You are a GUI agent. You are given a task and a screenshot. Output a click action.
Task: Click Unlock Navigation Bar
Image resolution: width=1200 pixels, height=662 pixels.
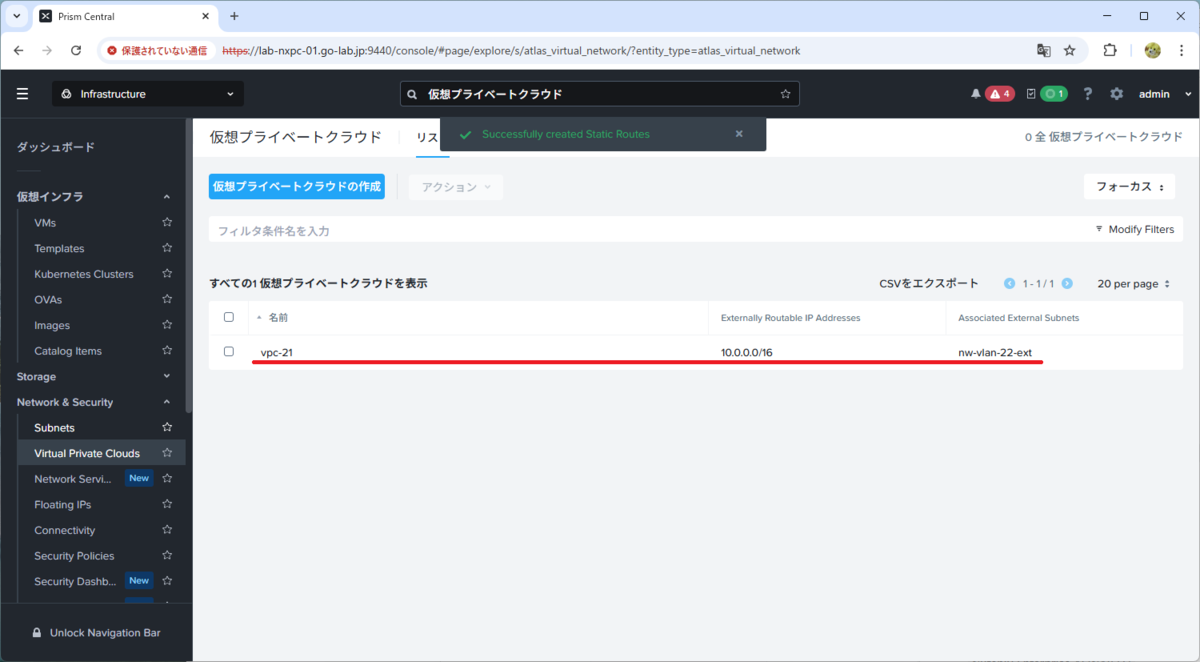tap(96, 633)
